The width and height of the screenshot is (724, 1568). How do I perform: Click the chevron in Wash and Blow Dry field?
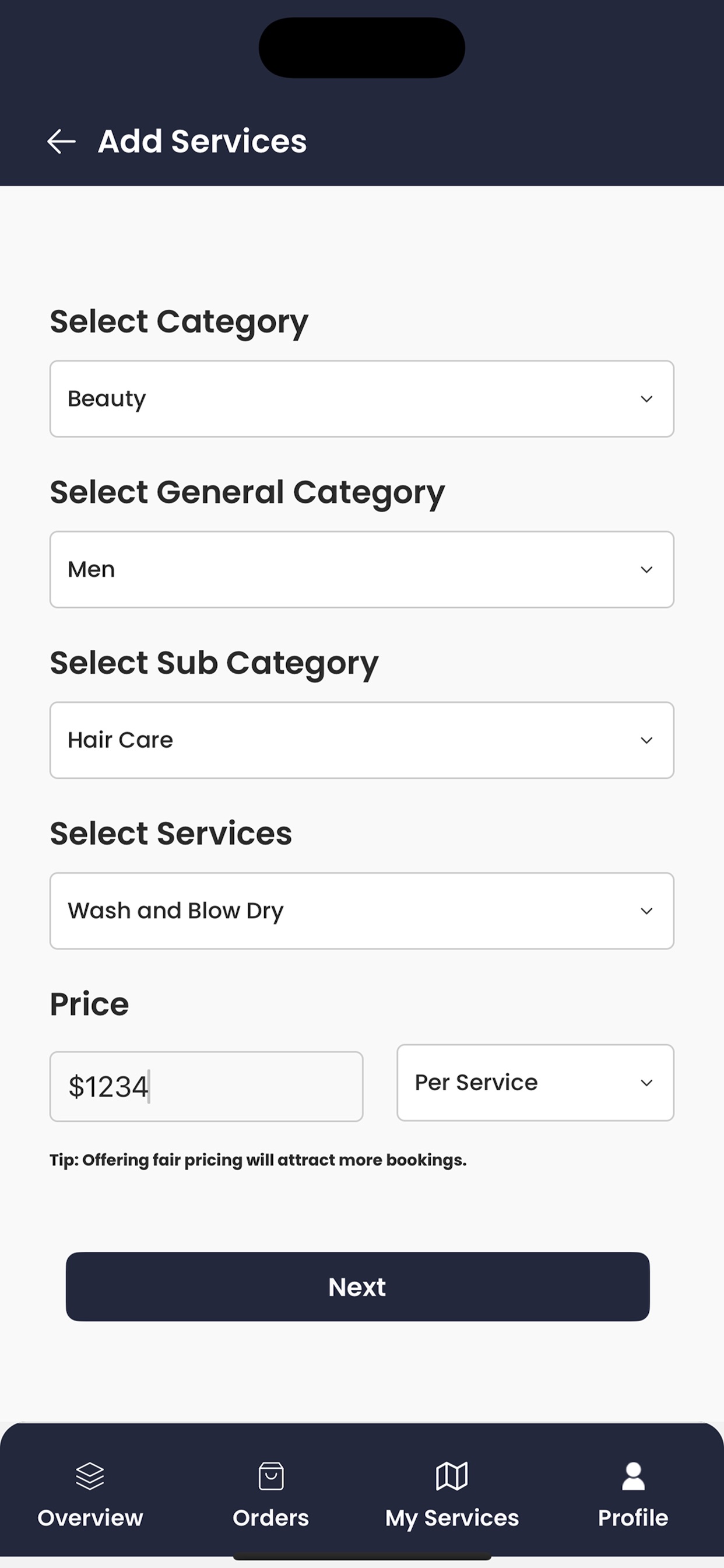click(646, 911)
